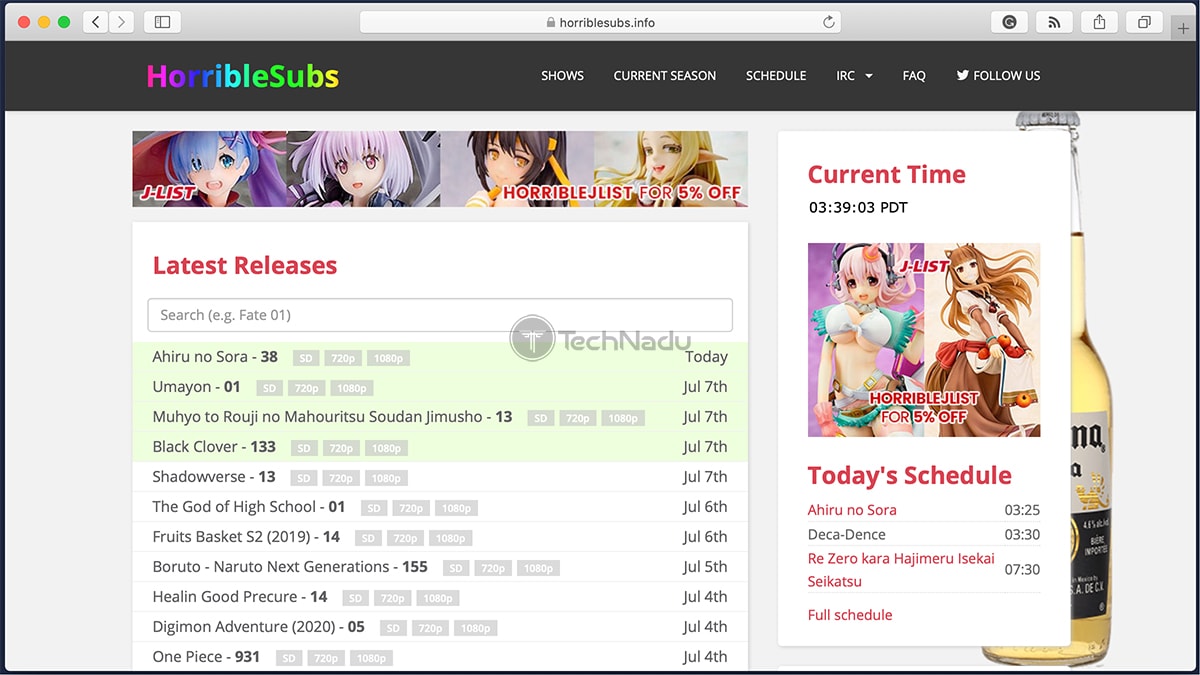Choose 720p for Black Clover 133
1200x675 pixels.
pos(341,448)
